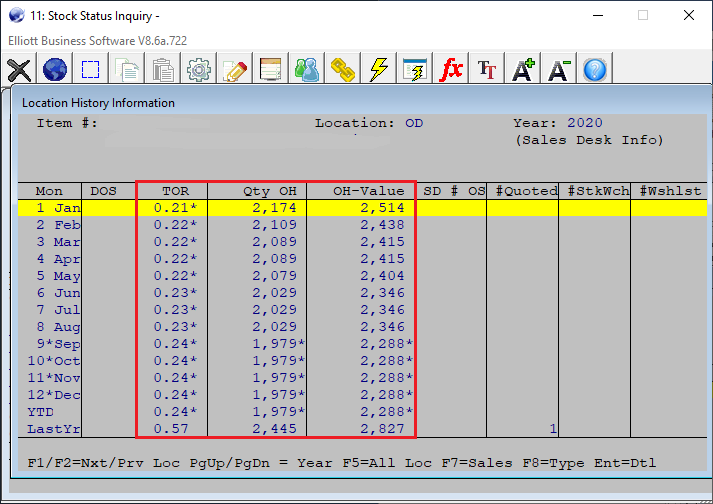Image resolution: width=713 pixels, height=504 pixels.
Task: Click the (Sales Desk Info) label
Action: point(589,140)
